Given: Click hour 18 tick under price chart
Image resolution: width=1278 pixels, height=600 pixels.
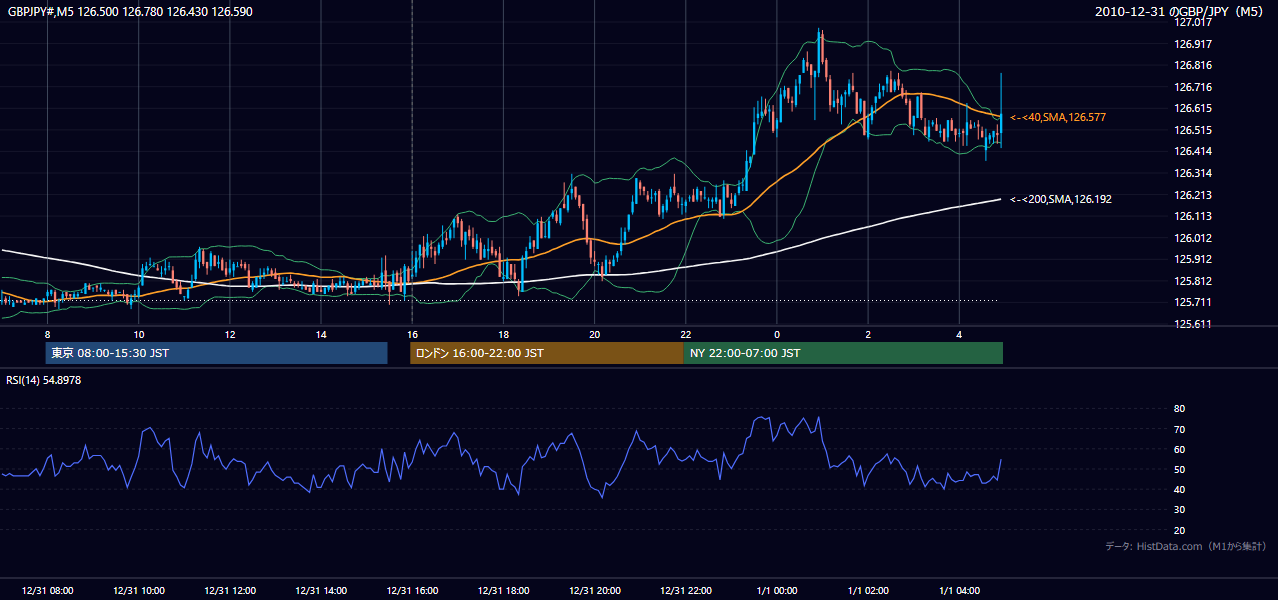Looking at the screenshot, I should 503,334.
